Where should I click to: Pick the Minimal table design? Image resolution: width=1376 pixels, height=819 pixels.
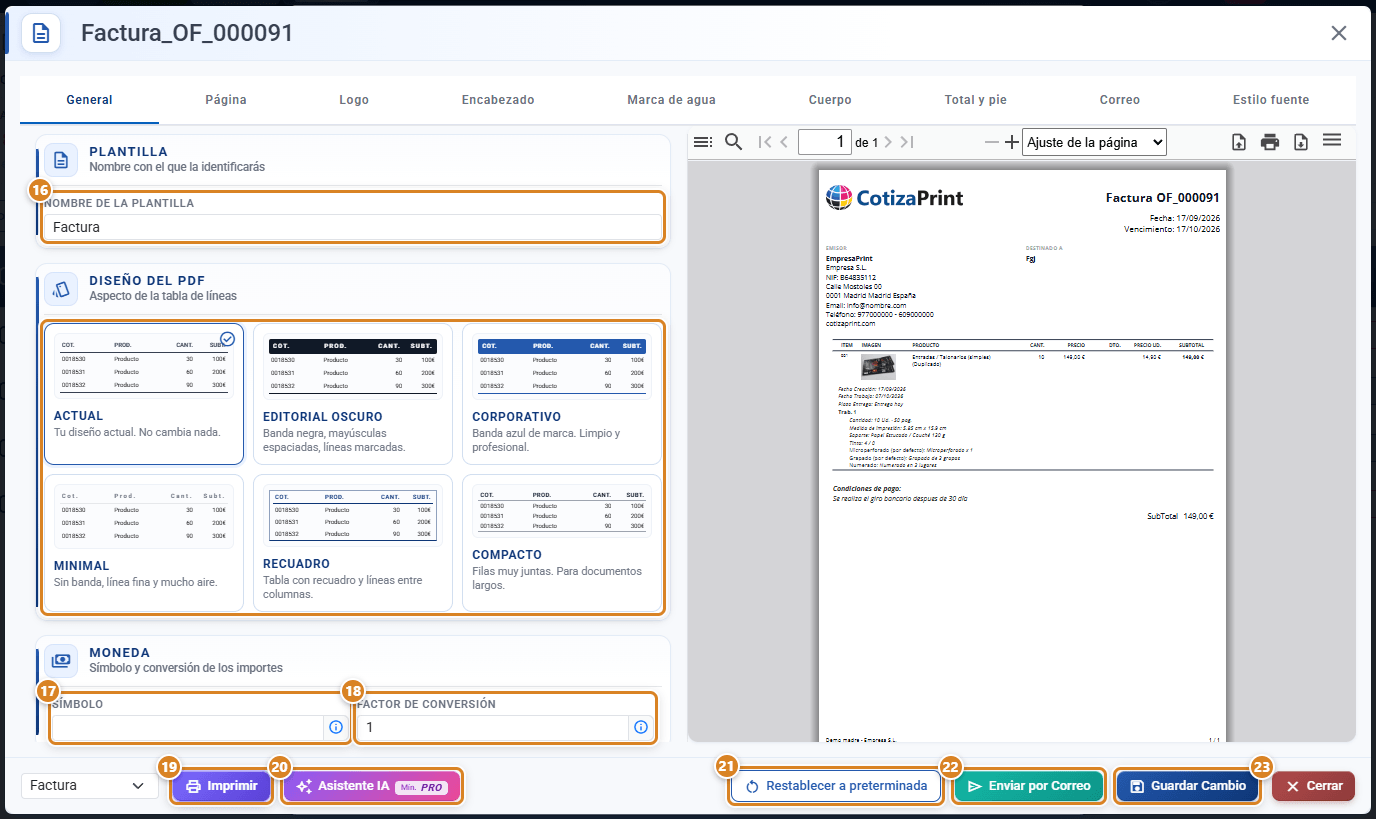click(144, 542)
